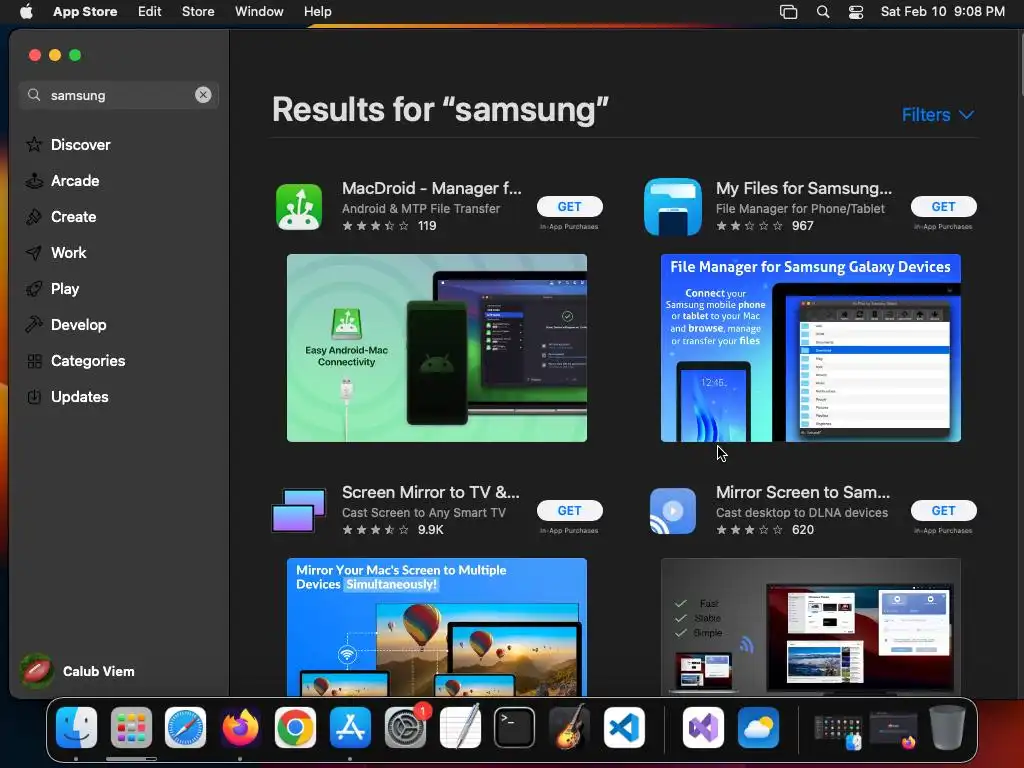
Task: Expand the Filters dropdown
Action: (938, 114)
